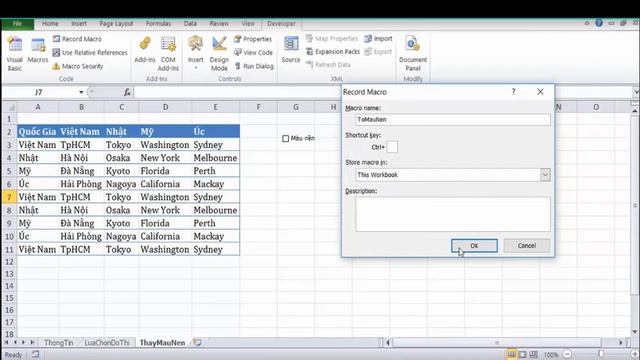Viewport: 640px width, 360px height.
Task: Switch to the Home tab
Action: pyautogui.click(x=50, y=24)
